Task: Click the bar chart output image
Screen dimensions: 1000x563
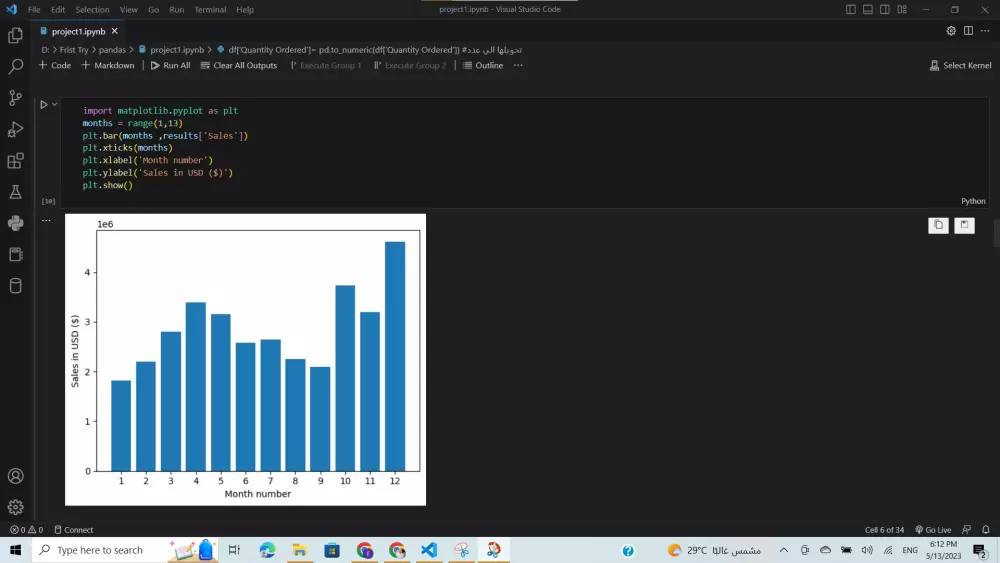Action: pos(246,360)
